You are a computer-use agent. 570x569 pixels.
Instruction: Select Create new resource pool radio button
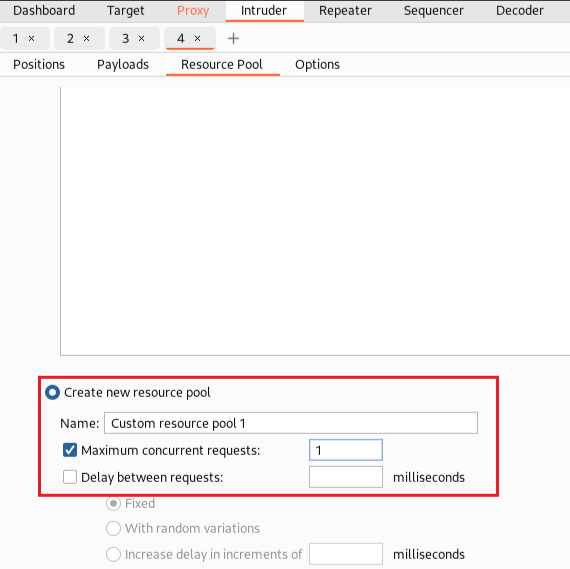[52, 392]
